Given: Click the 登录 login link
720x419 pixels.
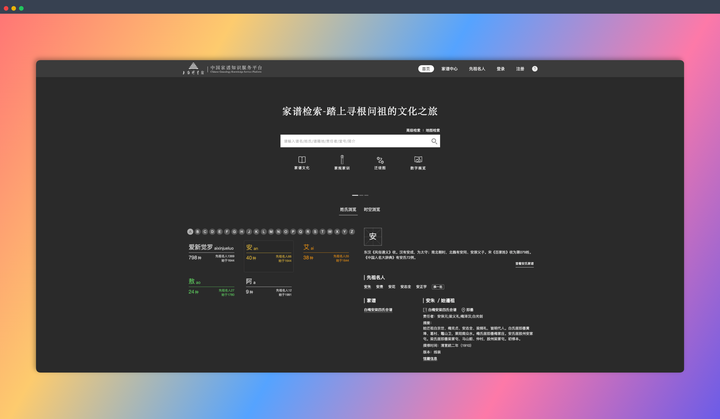Looking at the screenshot, I should tap(501, 69).
